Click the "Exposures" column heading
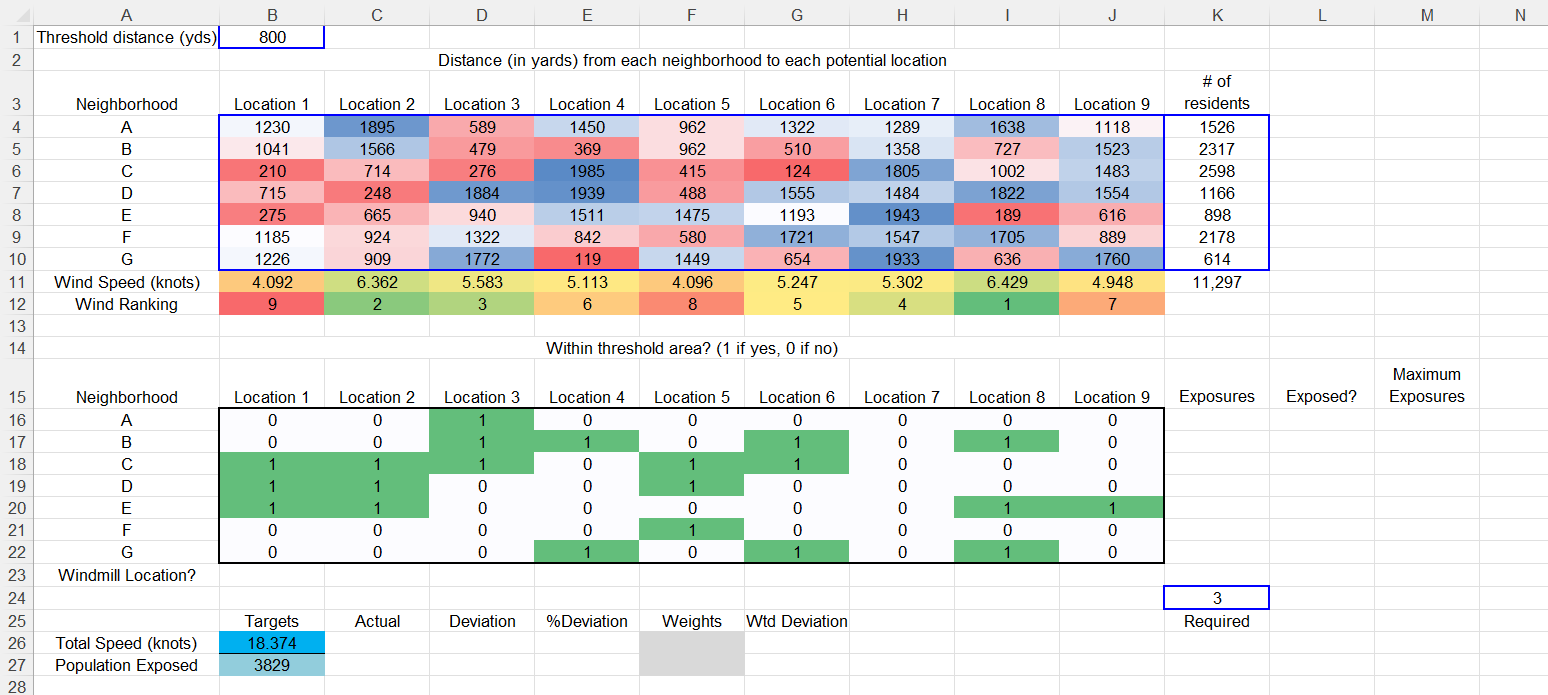The width and height of the screenshot is (1548, 695). [1217, 397]
